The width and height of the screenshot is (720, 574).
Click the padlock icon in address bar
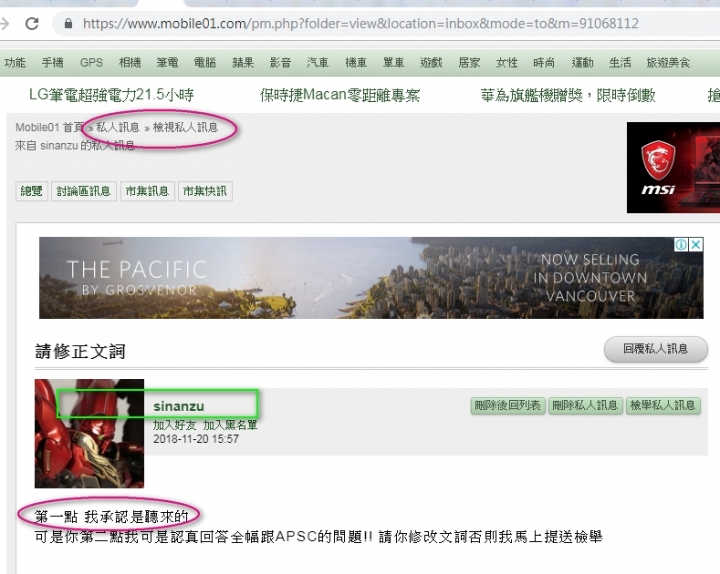pyautogui.click(x=68, y=23)
